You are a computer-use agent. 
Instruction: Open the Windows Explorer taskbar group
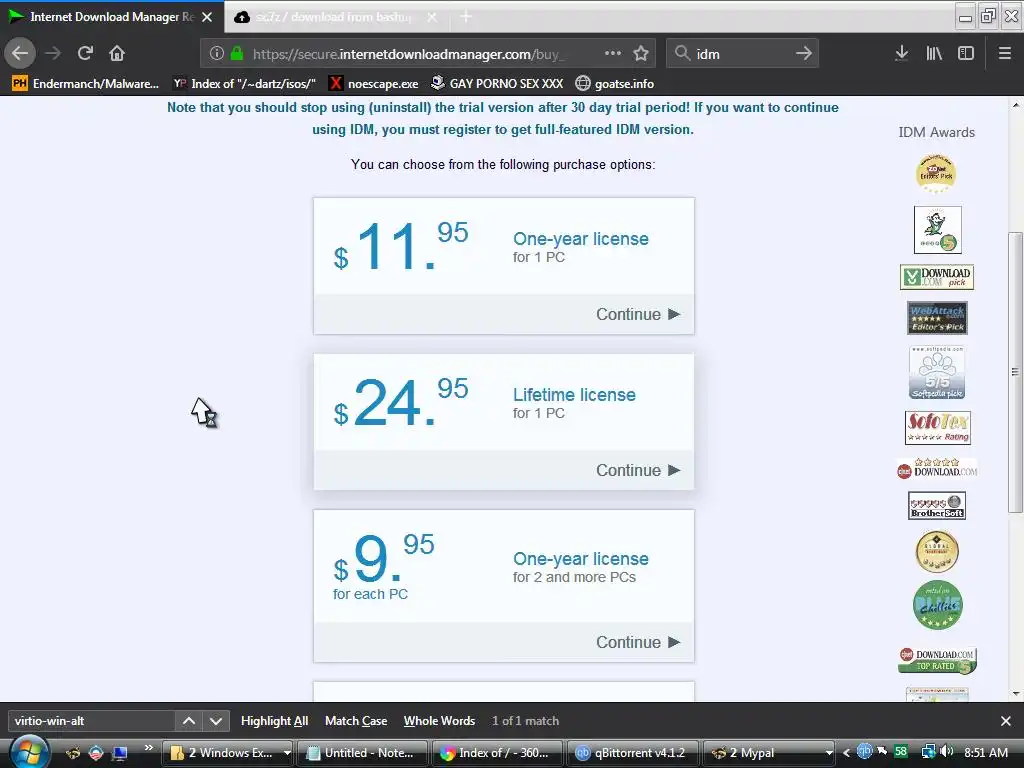(229, 753)
